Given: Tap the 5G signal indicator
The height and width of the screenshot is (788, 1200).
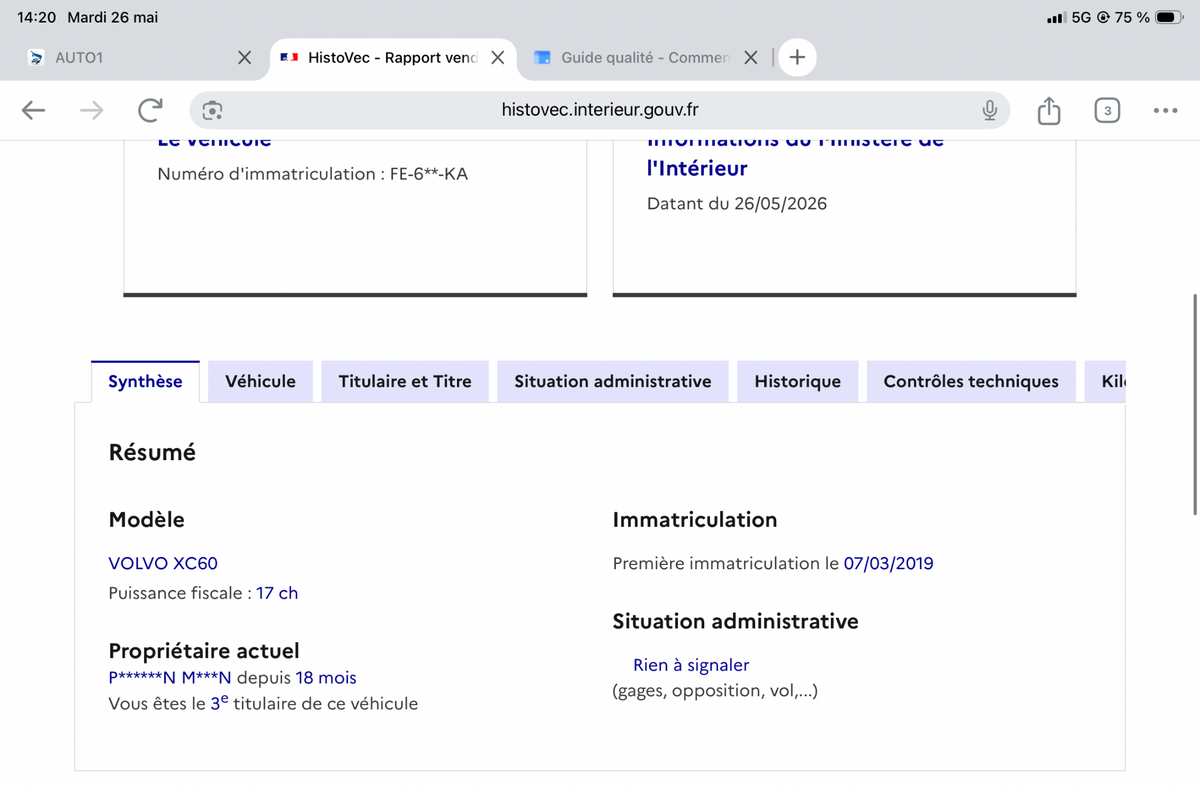Looking at the screenshot, I should [1080, 18].
